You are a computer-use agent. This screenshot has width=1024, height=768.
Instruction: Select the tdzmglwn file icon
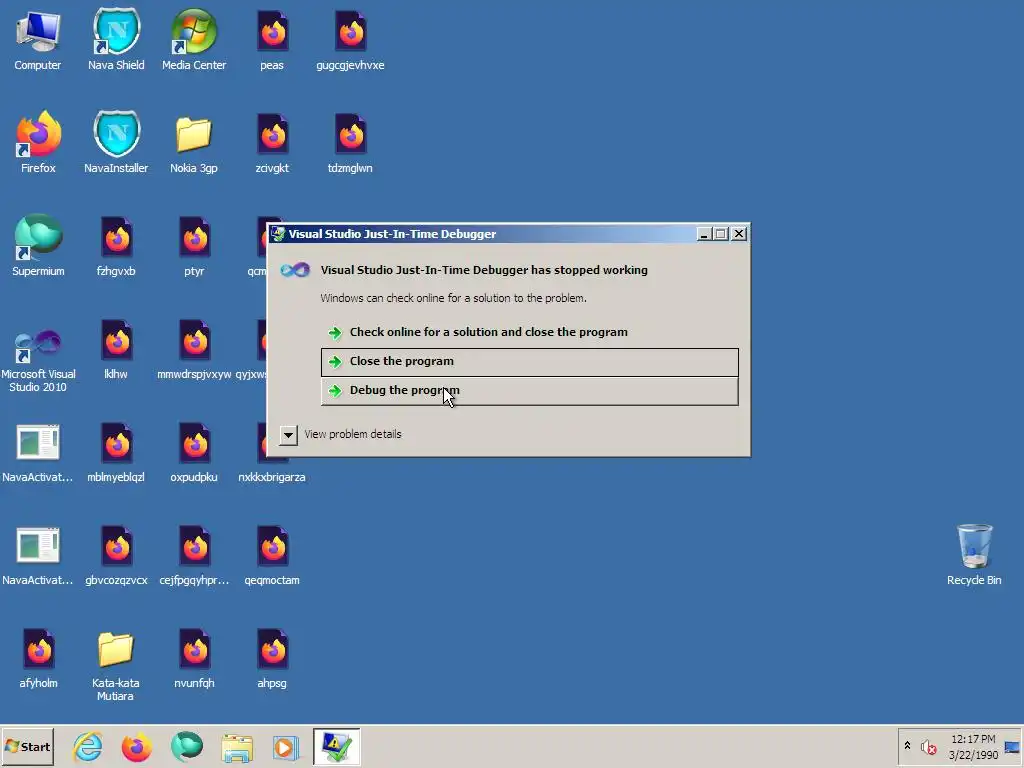pyautogui.click(x=350, y=144)
